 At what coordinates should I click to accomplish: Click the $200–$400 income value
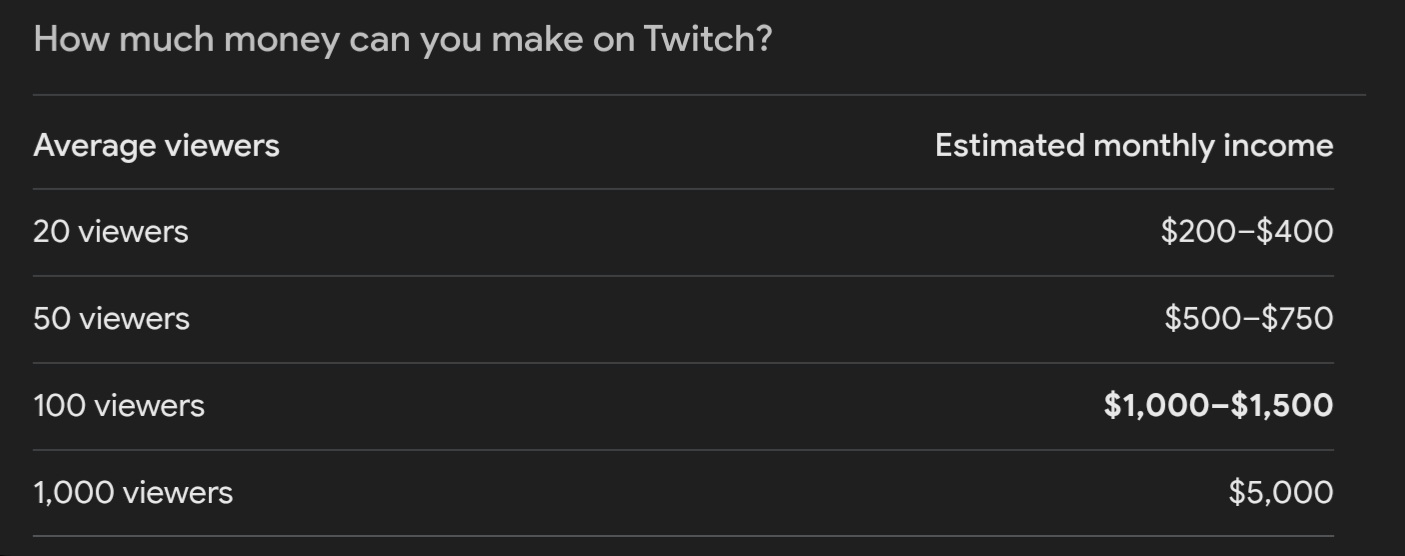tap(1246, 232)
